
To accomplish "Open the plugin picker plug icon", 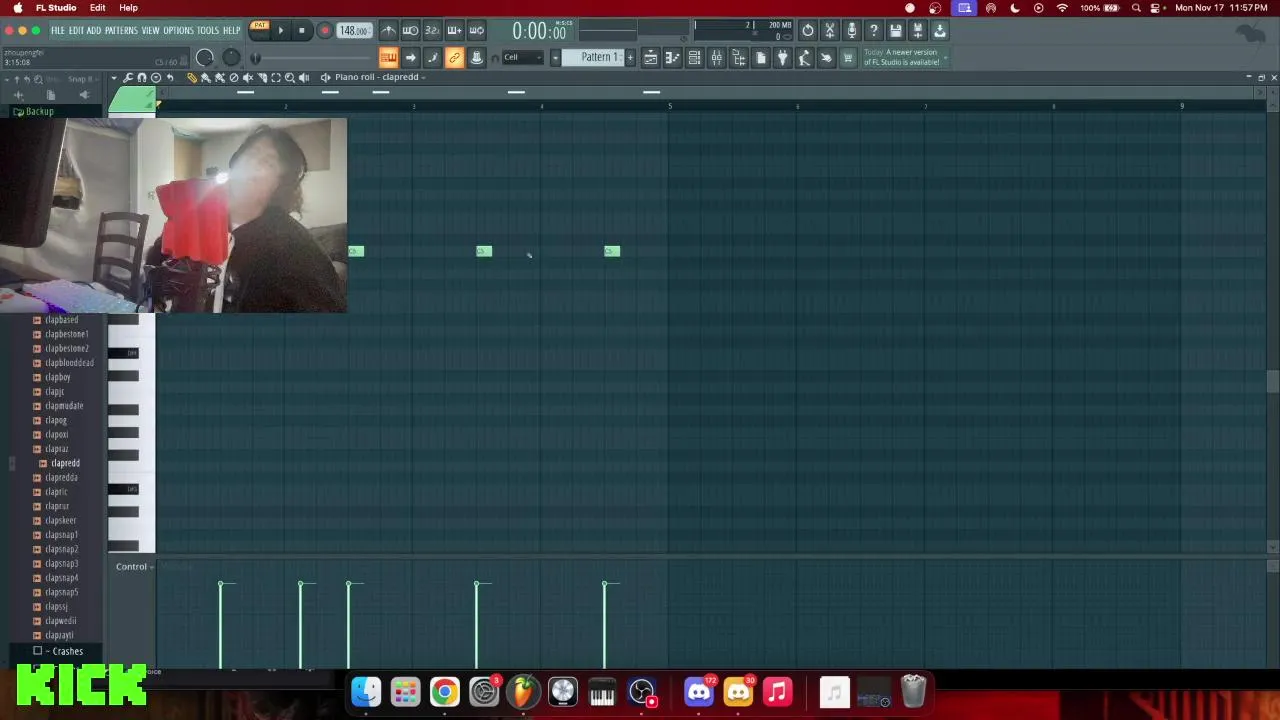I will [783, 58].
